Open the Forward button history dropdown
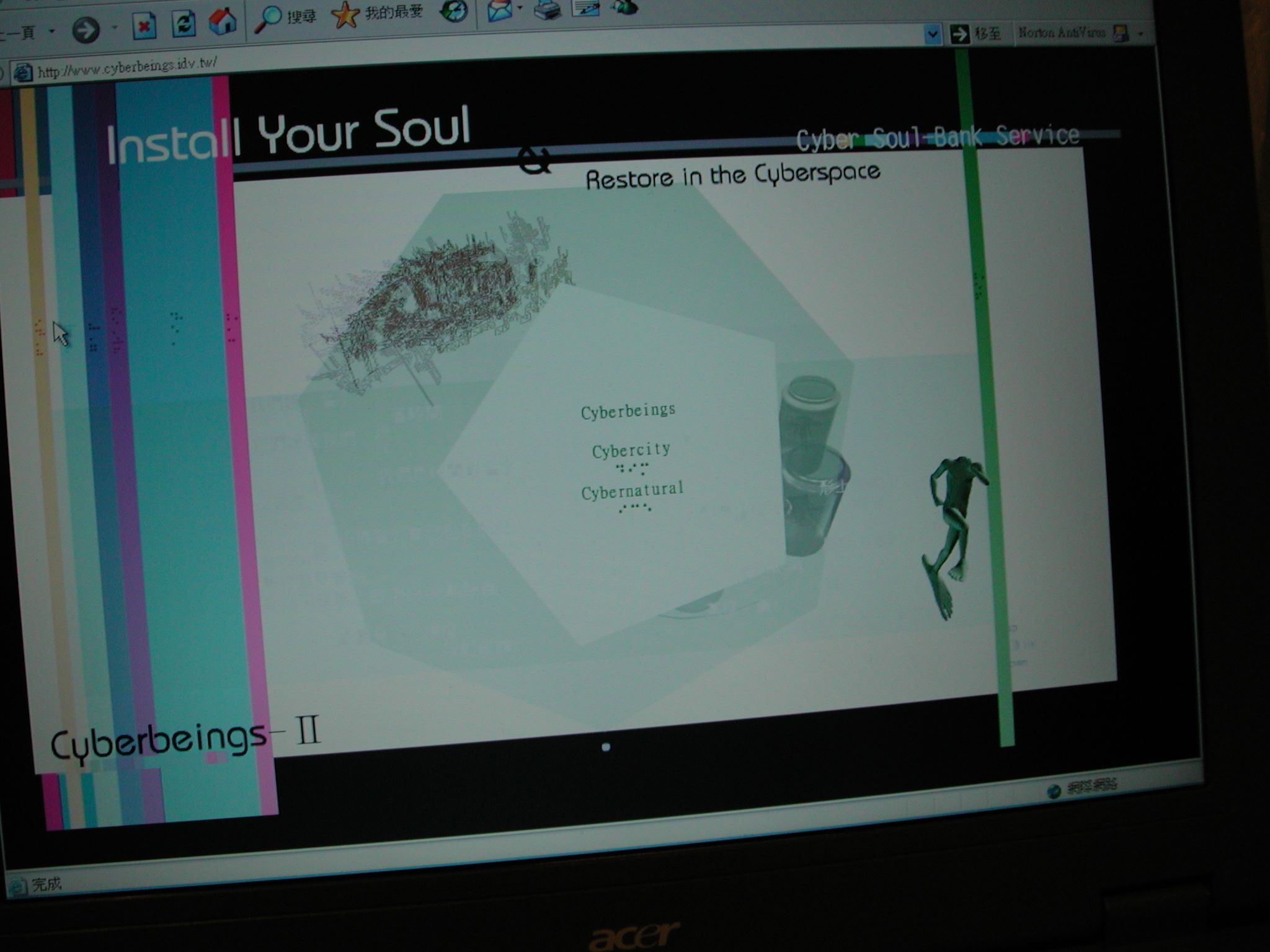Image resolution: width=1270 pixels, height=952 pixels. click(x=115, y=28)
